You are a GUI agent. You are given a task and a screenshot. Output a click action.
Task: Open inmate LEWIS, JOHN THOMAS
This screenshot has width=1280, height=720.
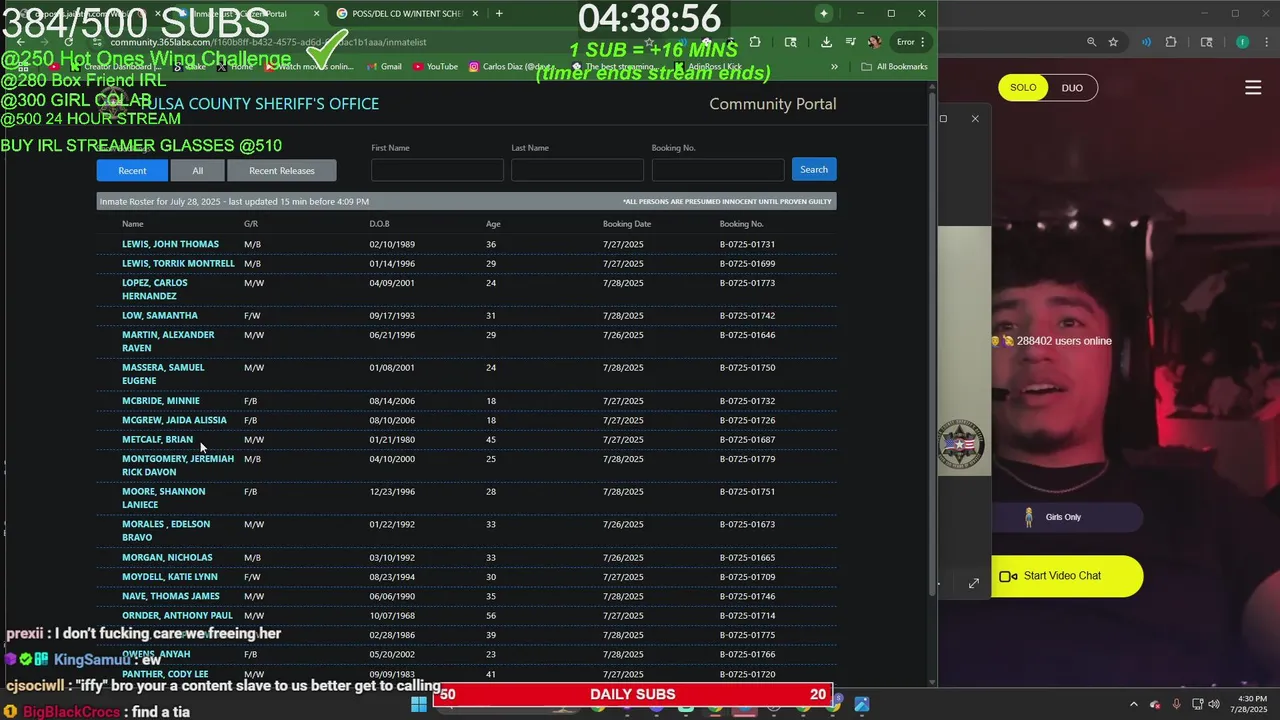(x=170, y=244)
